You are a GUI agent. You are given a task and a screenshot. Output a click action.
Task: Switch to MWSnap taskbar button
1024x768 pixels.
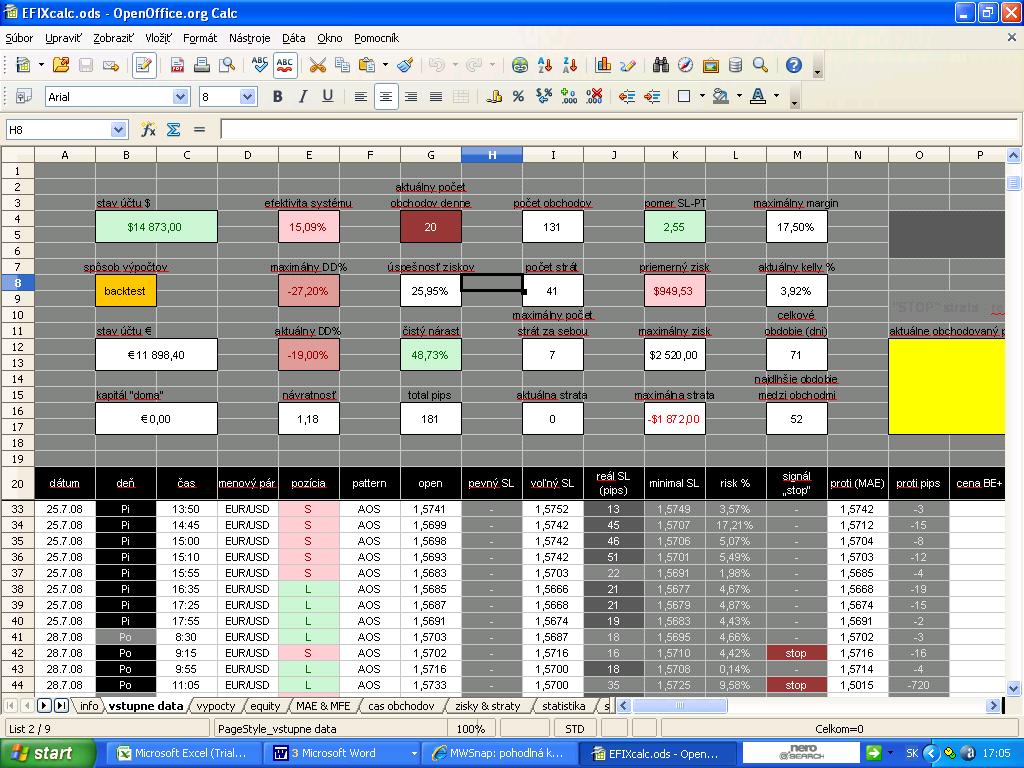[x=500, y=753]
